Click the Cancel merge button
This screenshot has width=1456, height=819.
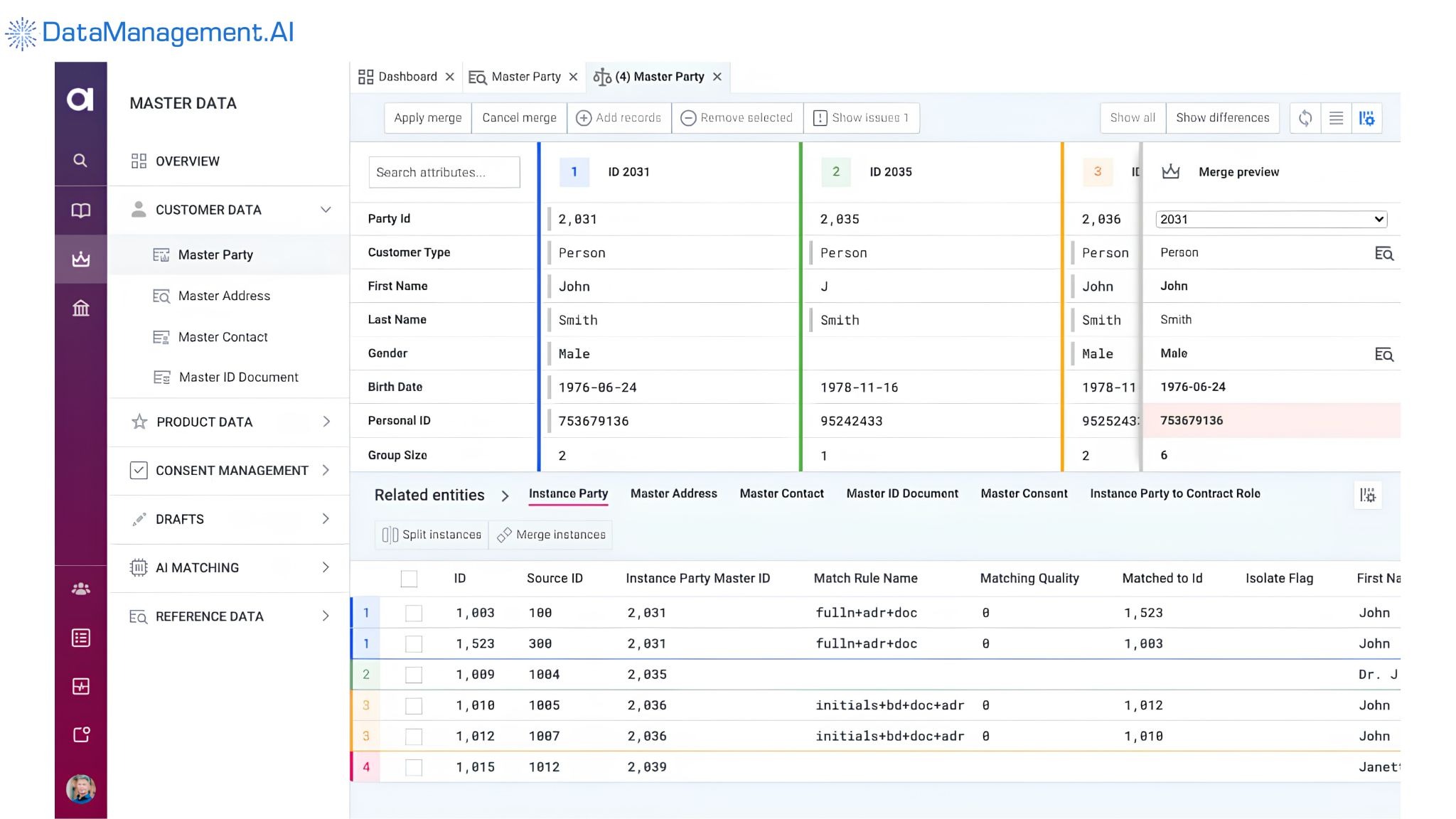[520, 118]
